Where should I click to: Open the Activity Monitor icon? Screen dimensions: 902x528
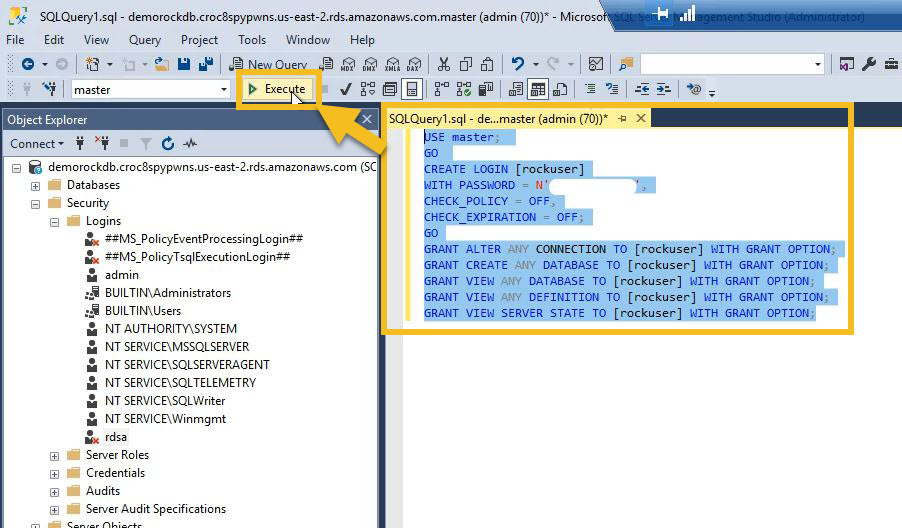tap(596, 64)
